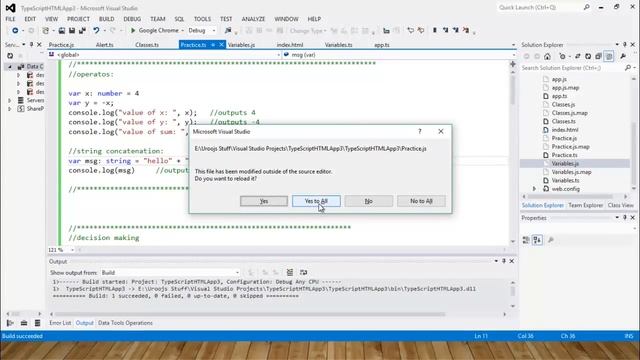Expand the SharePoint node in Server Explorer
This screenshot has height=360, width=640.
tap(10, 109)
